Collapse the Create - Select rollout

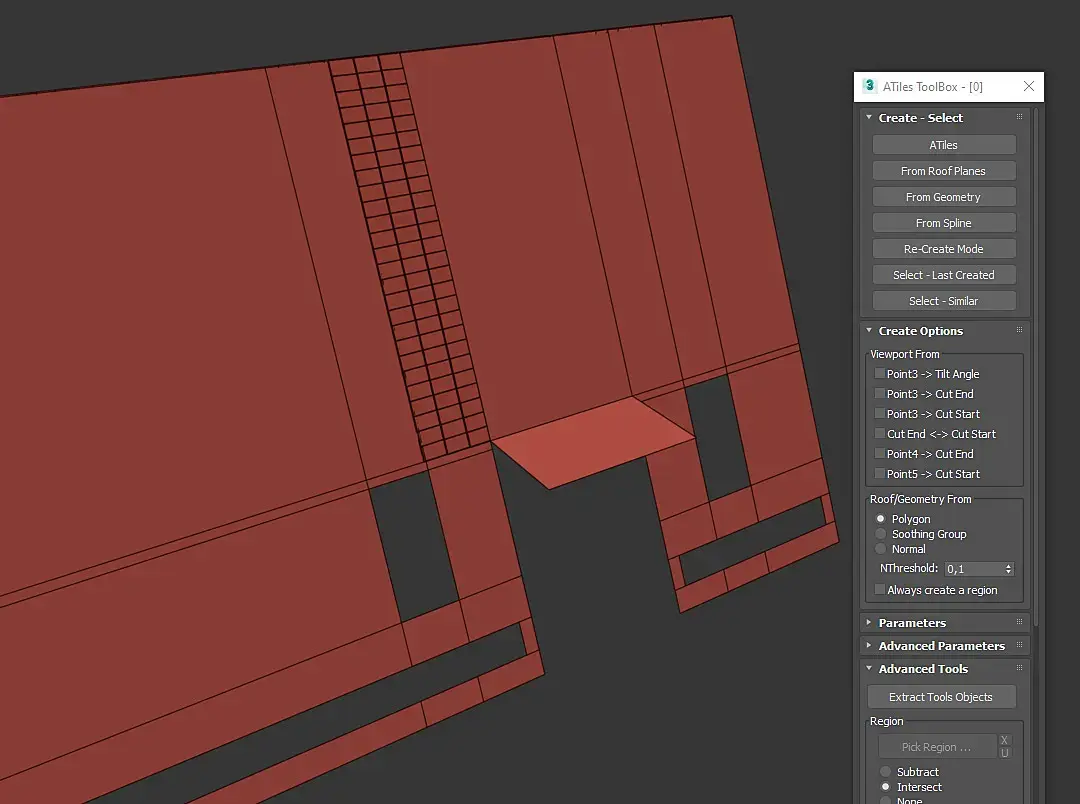point(920,118)
